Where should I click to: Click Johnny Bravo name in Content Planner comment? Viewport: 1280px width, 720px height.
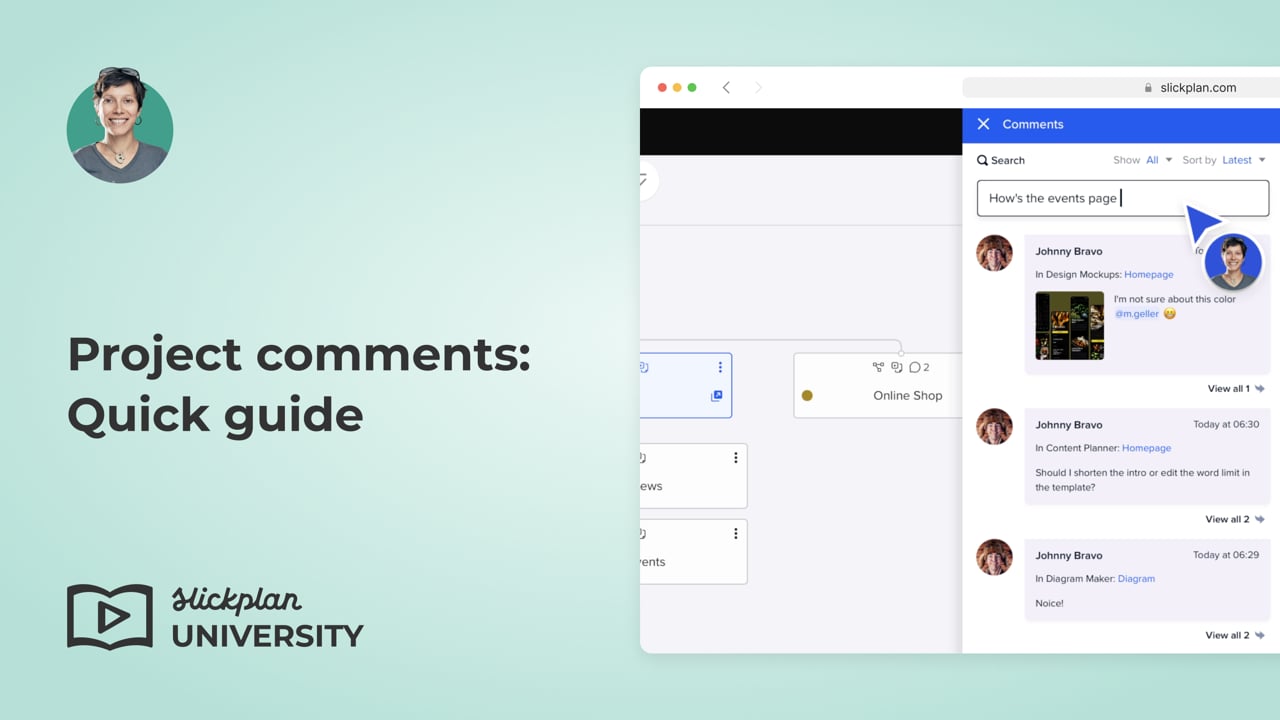coord(1068,424)
